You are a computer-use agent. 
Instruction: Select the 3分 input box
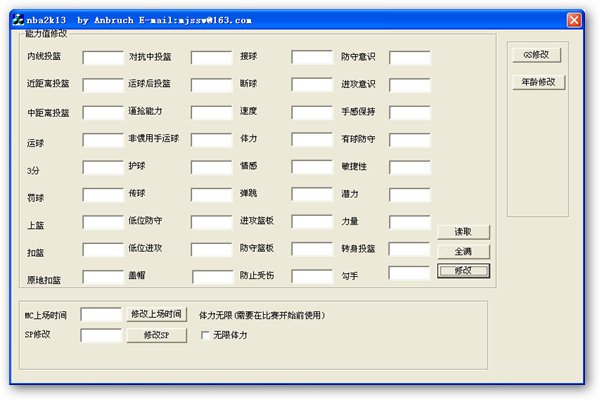pos(103,168)
